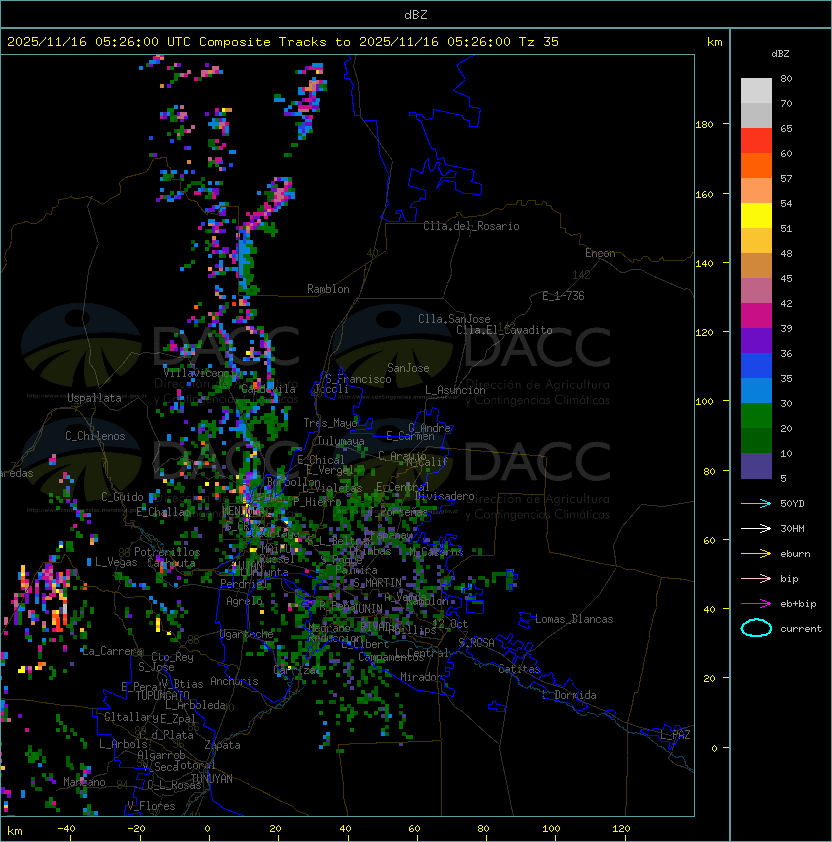Select the purple 39 dBZ color swatch
This screenshot has height=842, width=832.
(756, 340)
